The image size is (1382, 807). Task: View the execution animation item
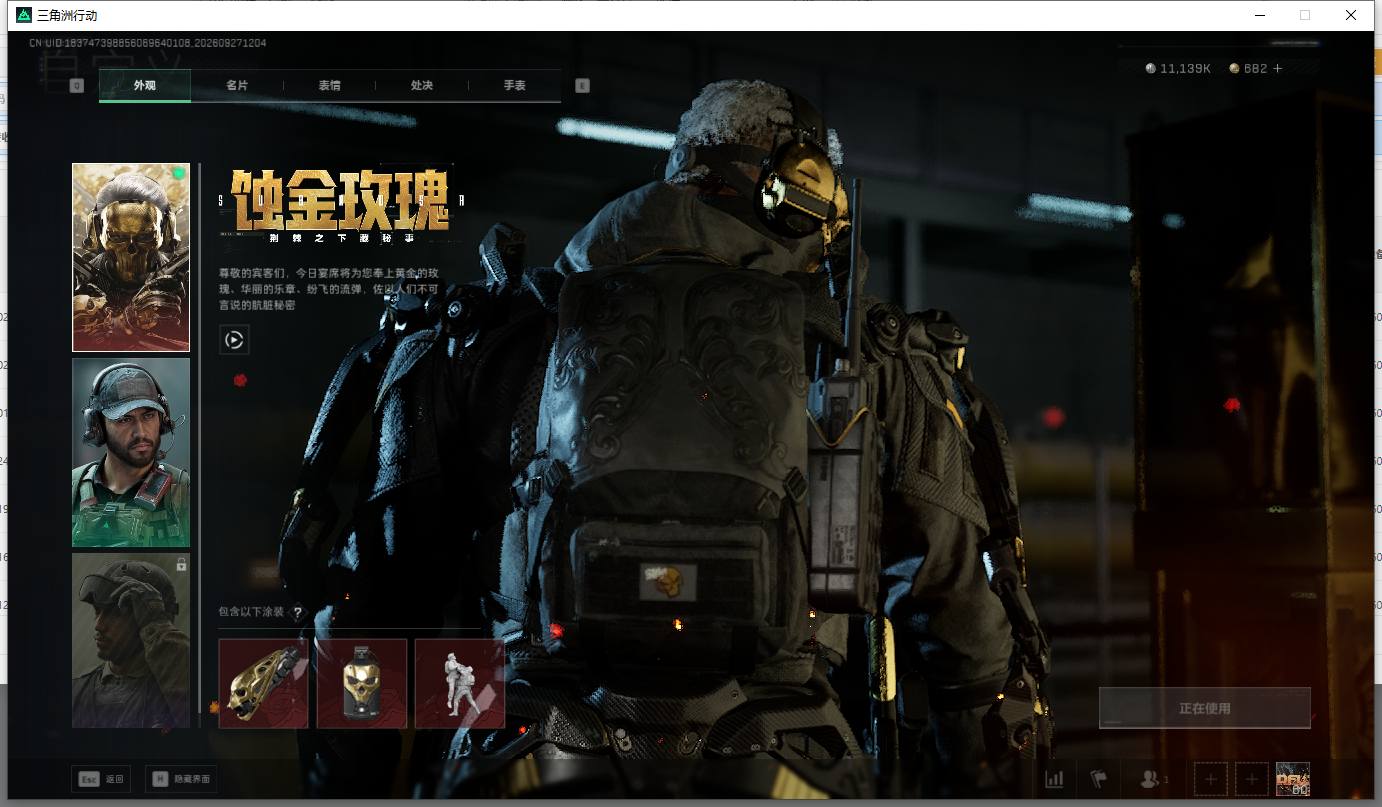(x=460, y=683)
